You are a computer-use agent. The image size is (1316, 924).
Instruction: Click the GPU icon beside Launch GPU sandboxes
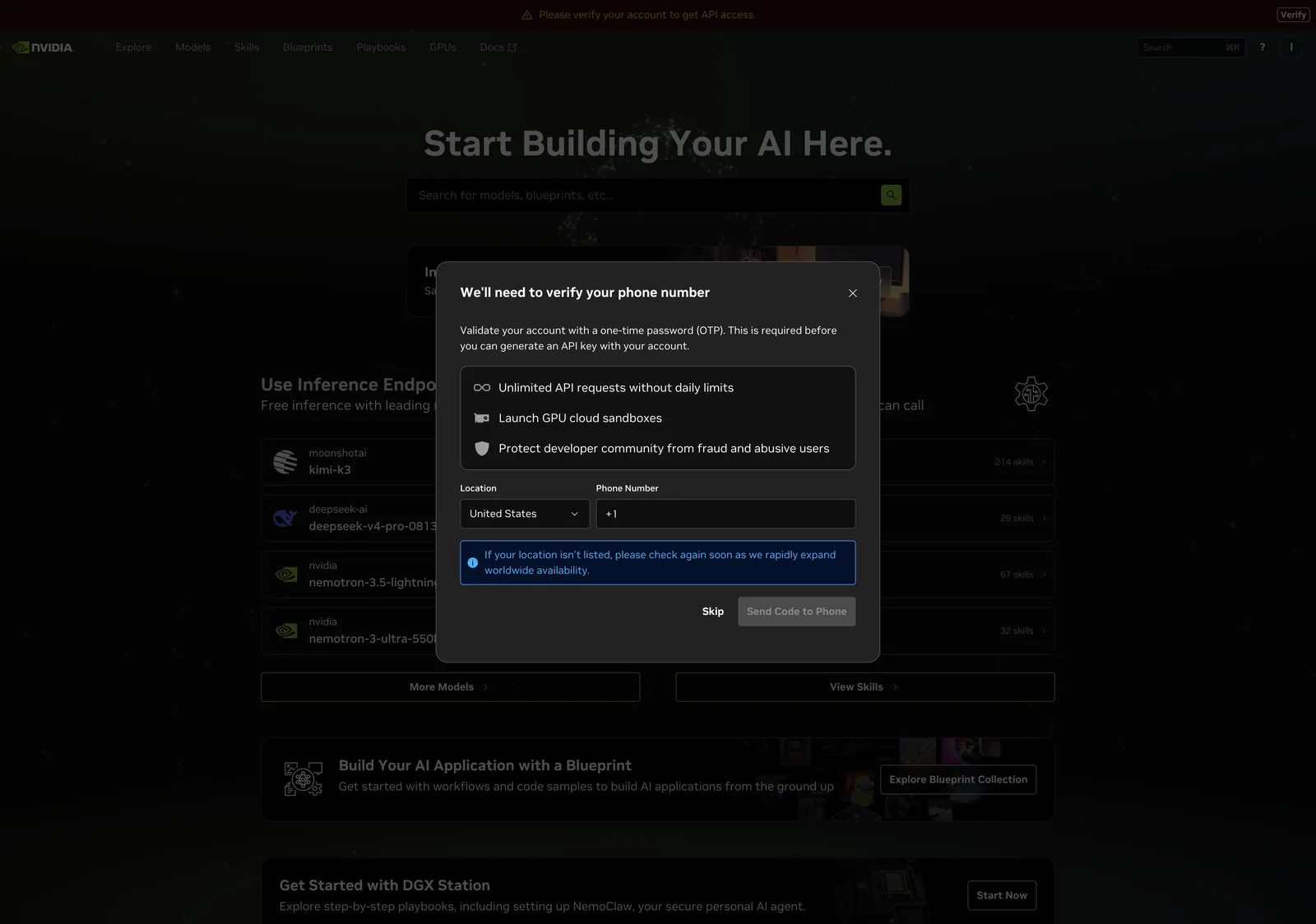pyautogui.click(x=482, y=418)
